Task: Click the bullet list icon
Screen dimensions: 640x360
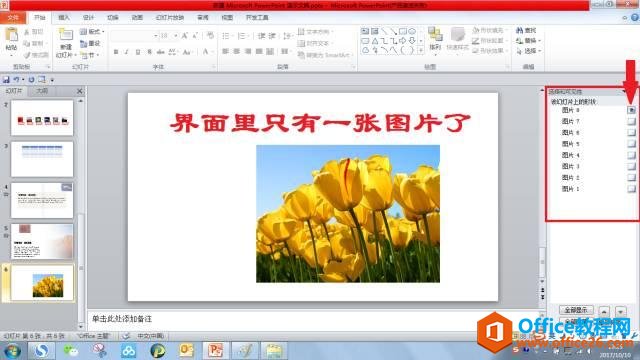Action: pyautogui.click(x=226, y=36)
